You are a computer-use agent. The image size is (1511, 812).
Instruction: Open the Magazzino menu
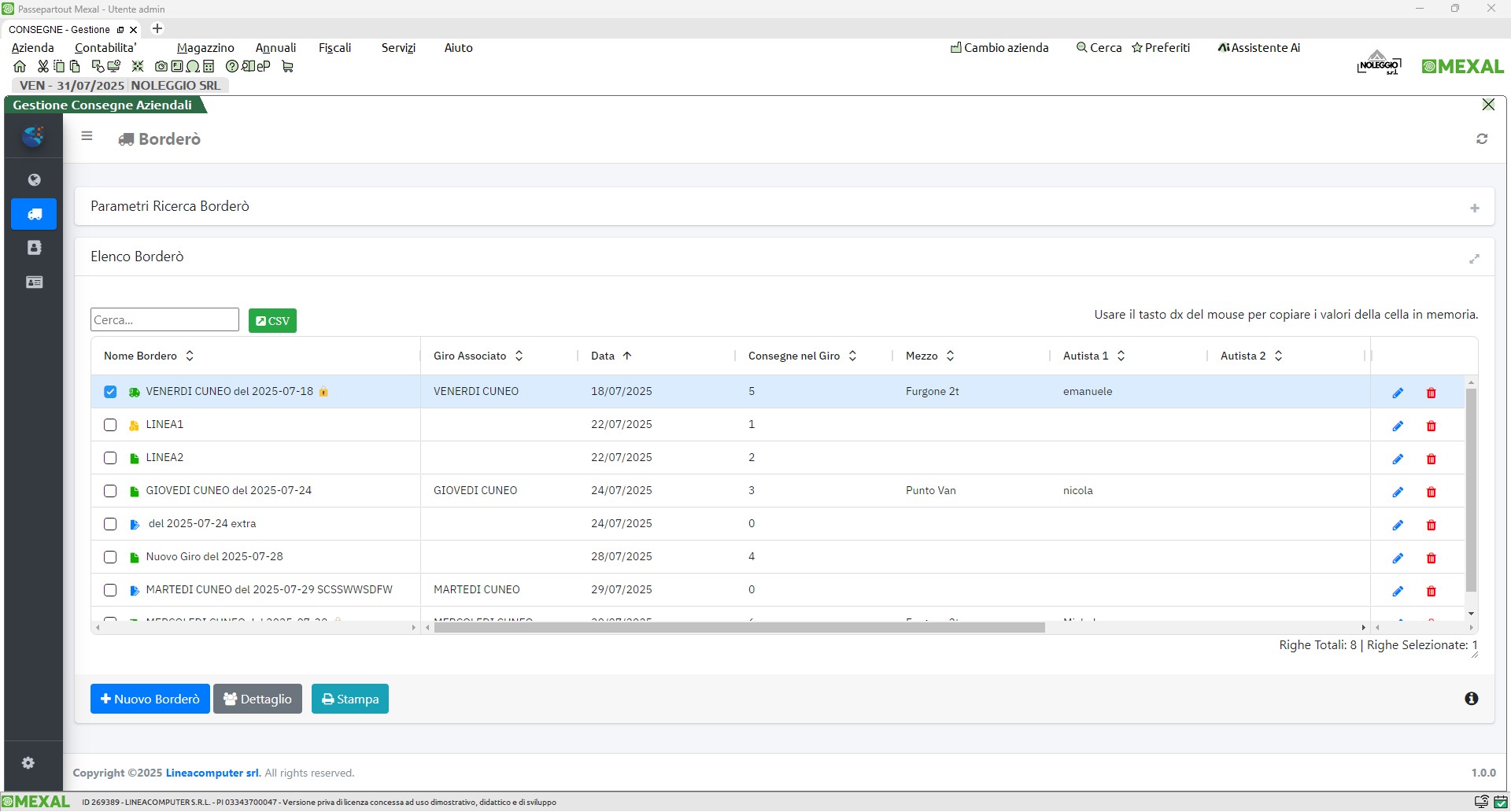click(x=205, y=48)
